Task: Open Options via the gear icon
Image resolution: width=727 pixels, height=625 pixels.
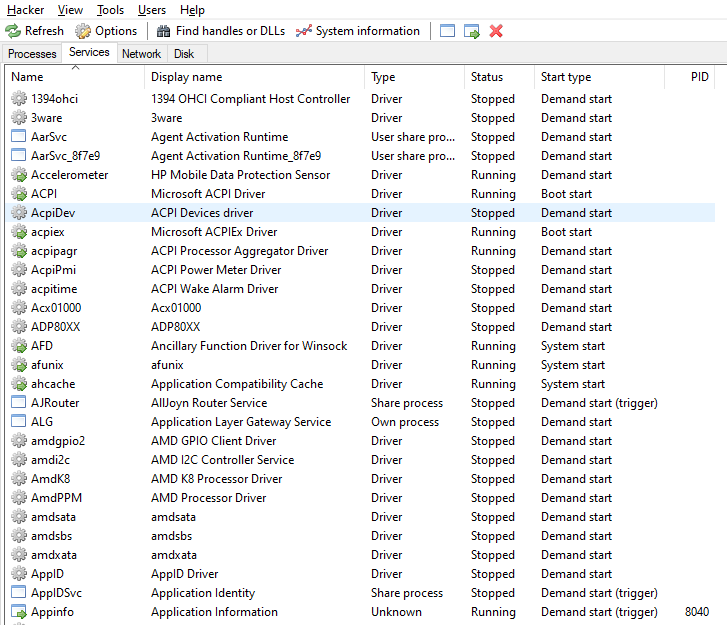Action: pos(83,31)
